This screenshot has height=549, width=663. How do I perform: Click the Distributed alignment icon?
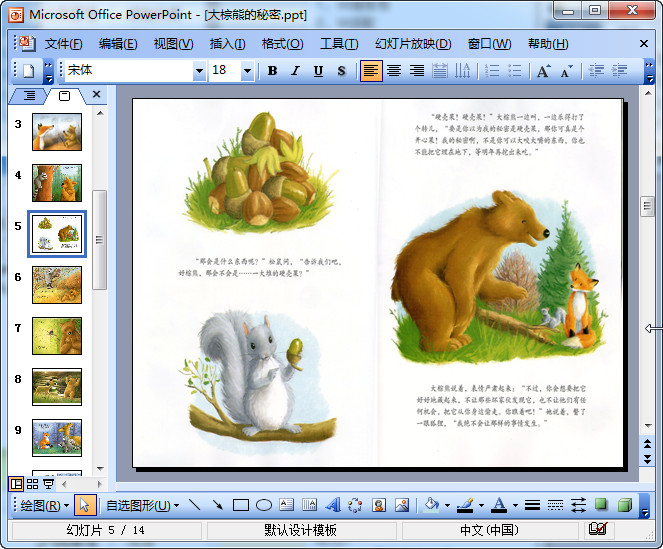tap(440, 71)
